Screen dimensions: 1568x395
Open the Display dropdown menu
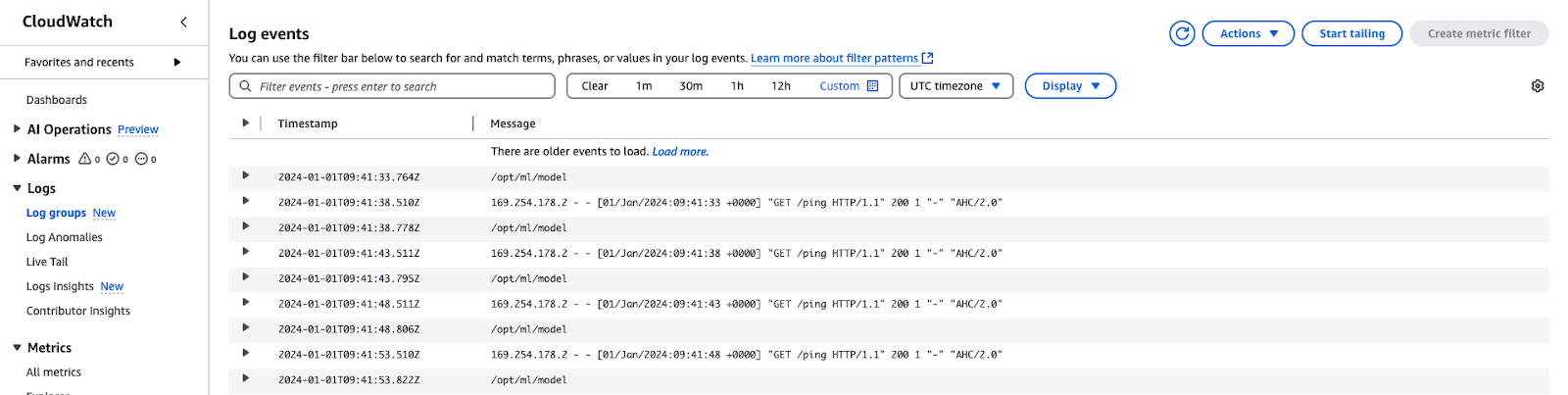(1070, 86)
